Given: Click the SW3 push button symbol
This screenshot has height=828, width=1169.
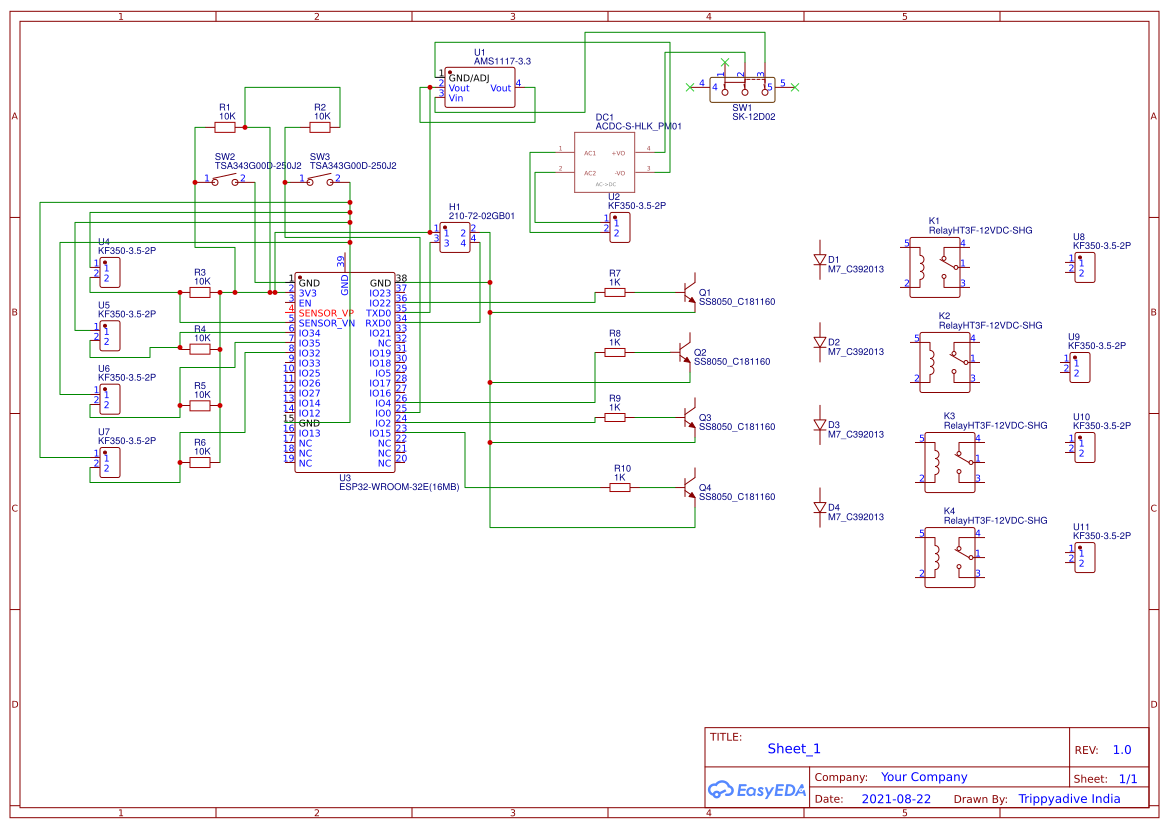Looking at the screenshot, I should [x=319, y=180].
